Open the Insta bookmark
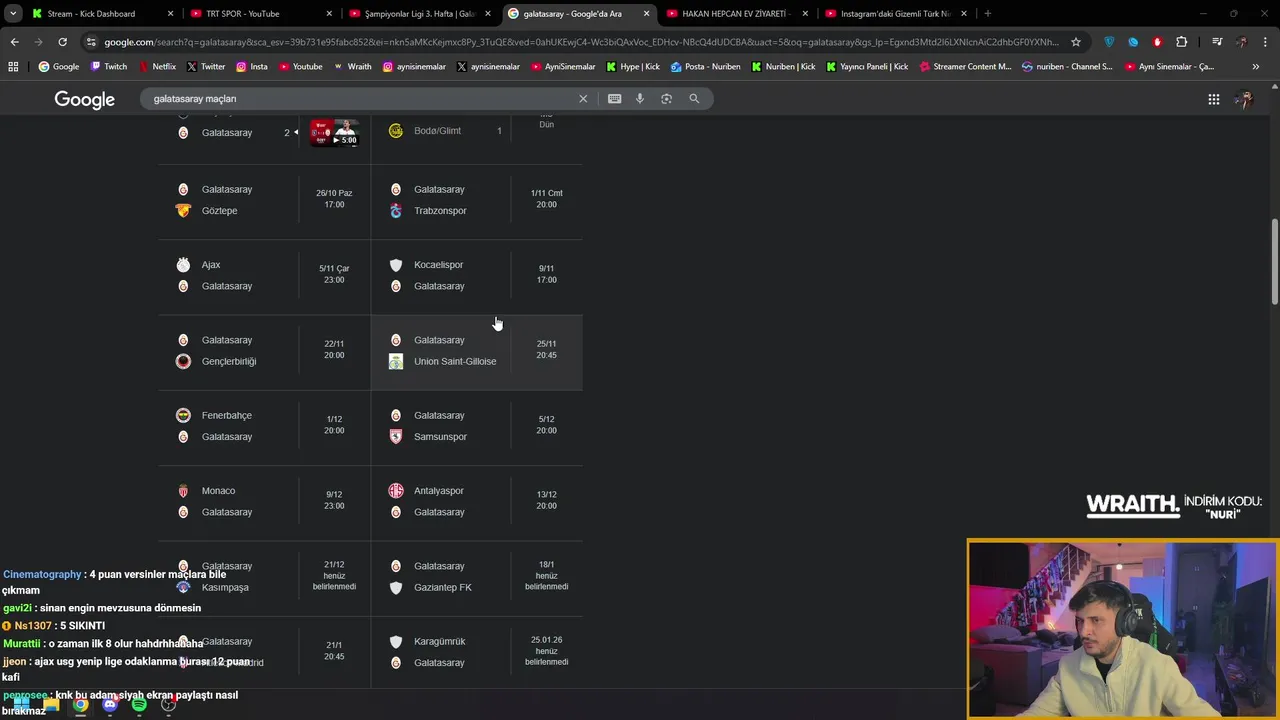The image size is (1280, 720). pos(251,67)
